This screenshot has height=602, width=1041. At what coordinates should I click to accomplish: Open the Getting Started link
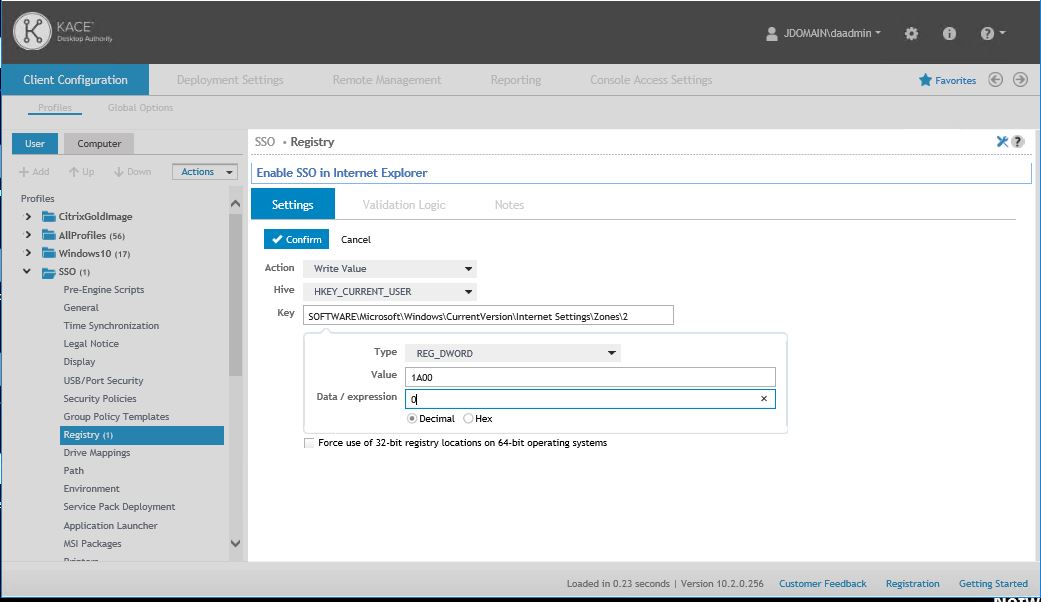[x=993, y=583]
